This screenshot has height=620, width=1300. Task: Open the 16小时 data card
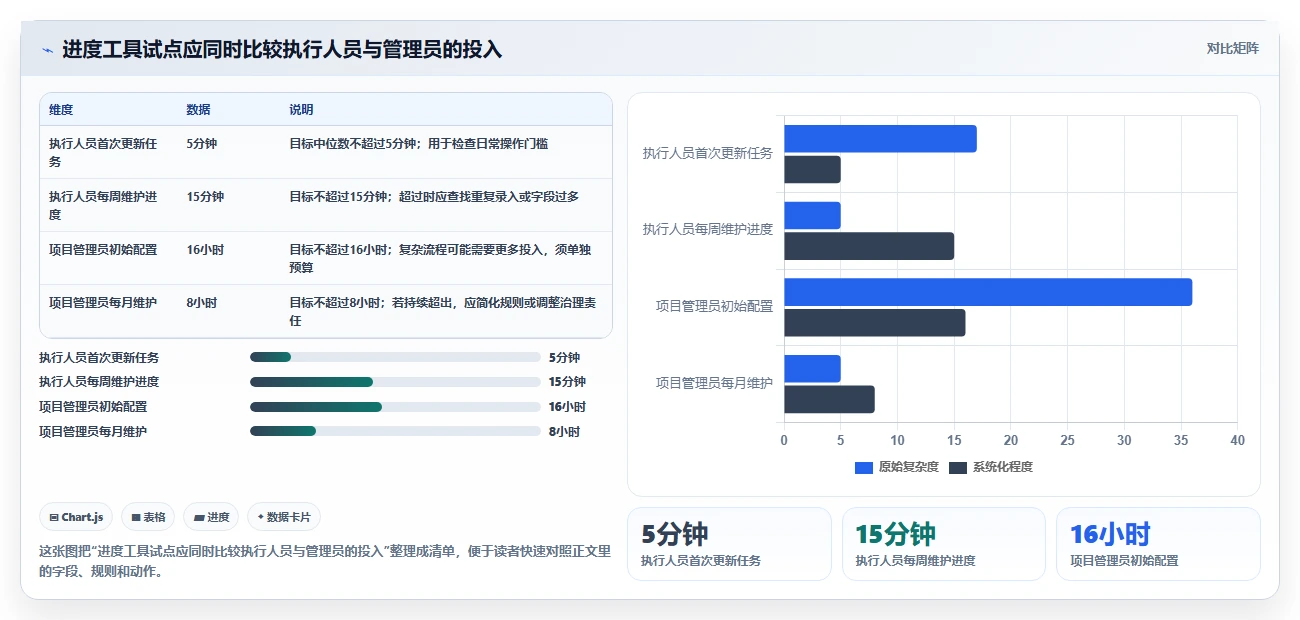coord(1158,544)
